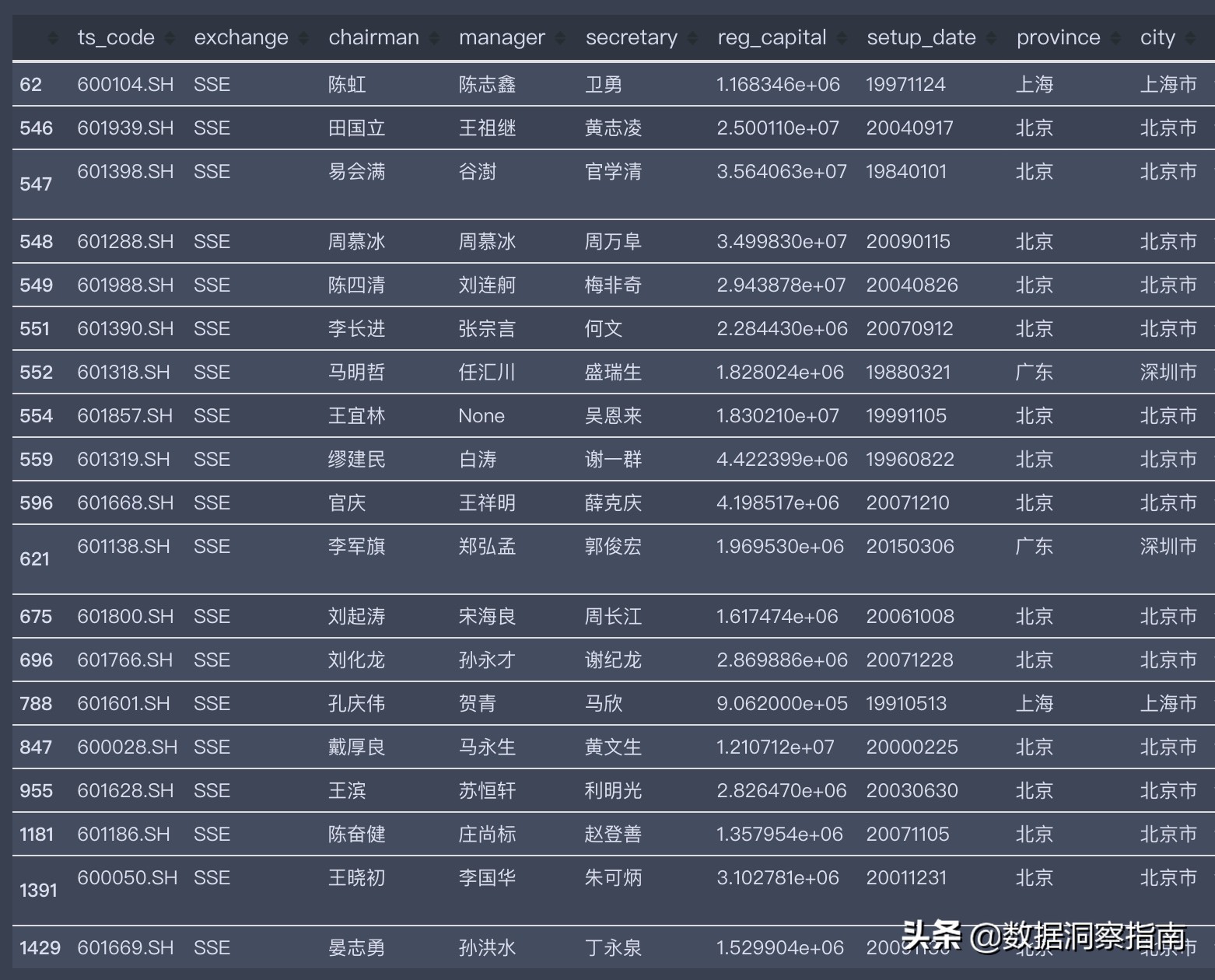Toggle descending sort on reg_capital column
The height and width of the screenshot is (980, 1215).
(842, 37)
